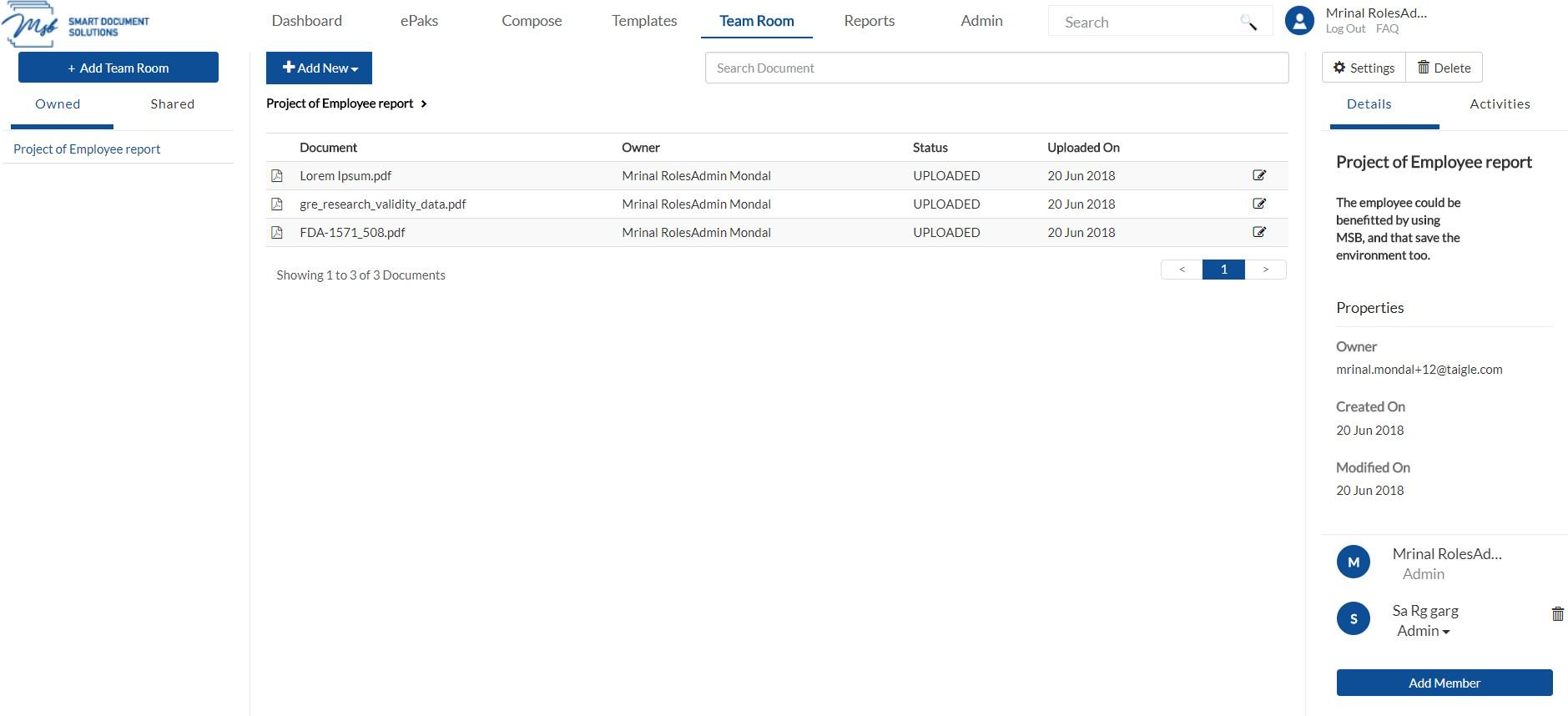Image resolution: width=1568 pixels, height=716 pixels.
Task: Open the Admin menu
Action: tap(981, 21)
